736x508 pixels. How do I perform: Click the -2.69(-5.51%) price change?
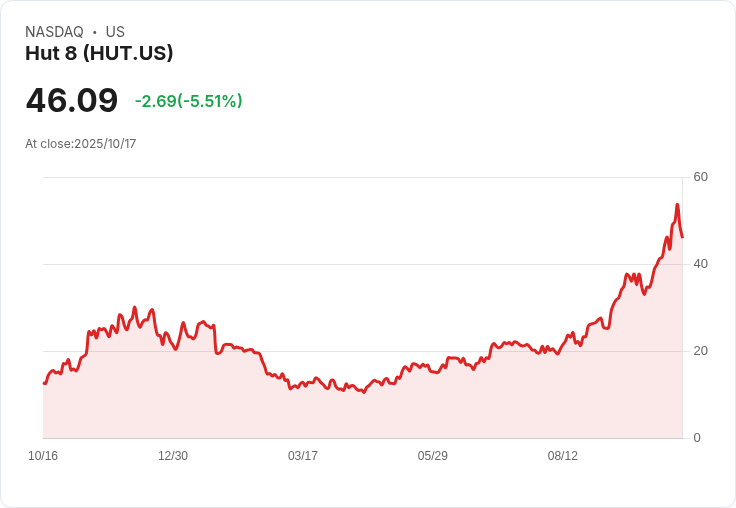pos(189,101)
